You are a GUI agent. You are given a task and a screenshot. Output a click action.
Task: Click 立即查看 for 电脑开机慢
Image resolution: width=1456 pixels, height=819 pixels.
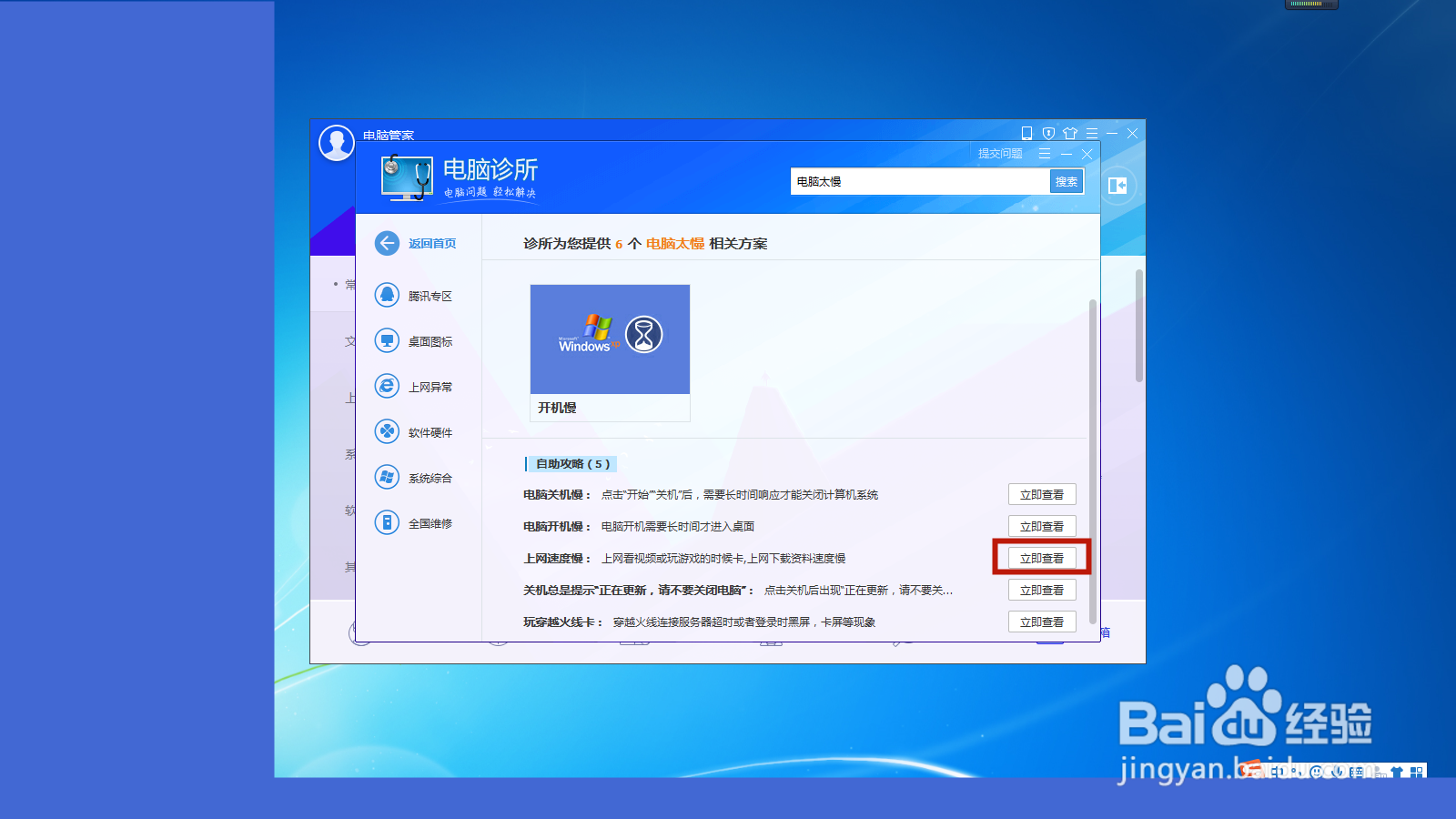1042,527
